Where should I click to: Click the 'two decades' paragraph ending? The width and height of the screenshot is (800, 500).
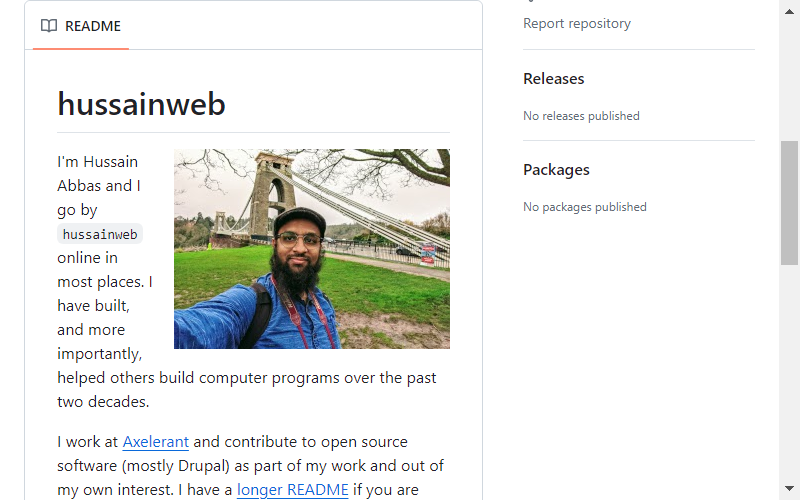[103, 402]
